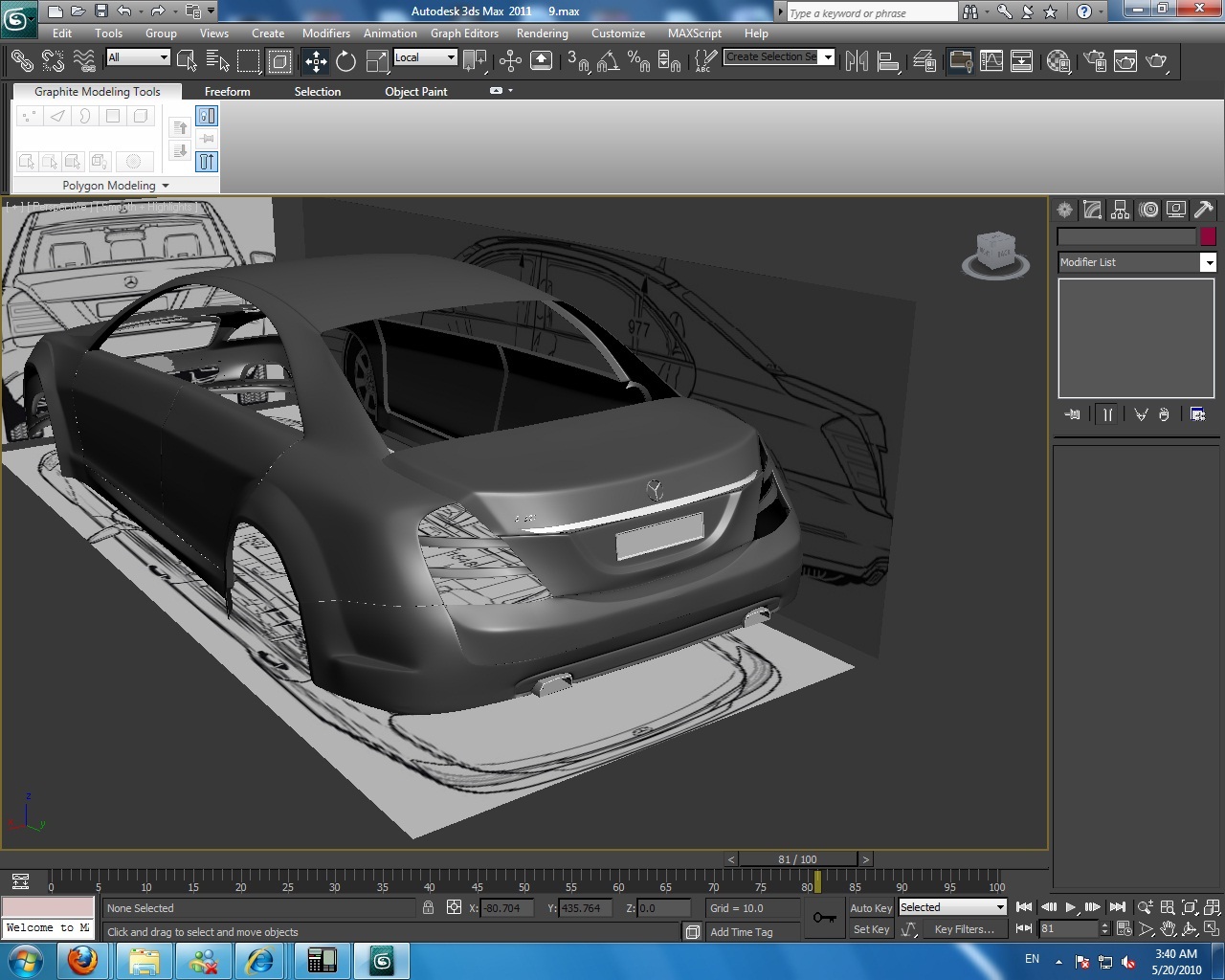The image size is (1225, 980).
Task: Click the Select and Link chain icon
Action: [22, 61]
